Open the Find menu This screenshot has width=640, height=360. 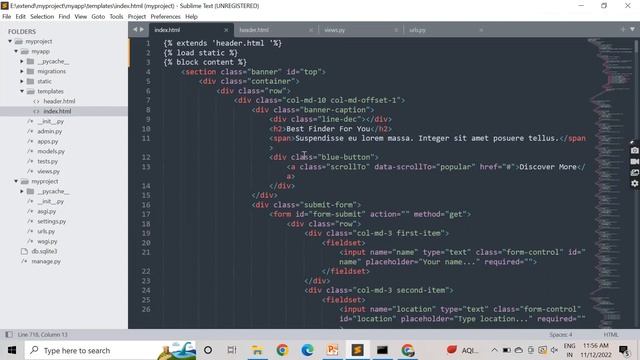point(64,17)
